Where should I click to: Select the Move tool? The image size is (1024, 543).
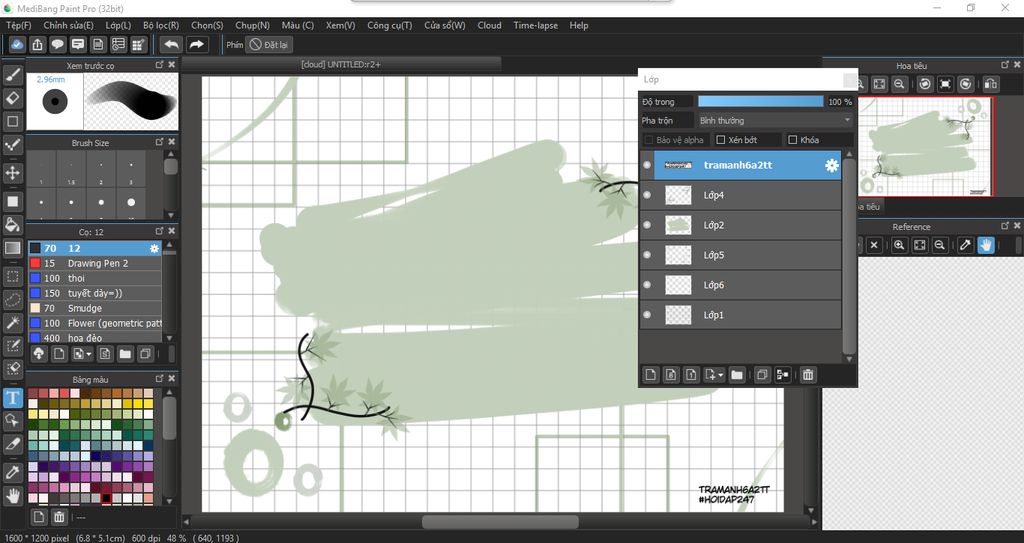pos(13,173)
